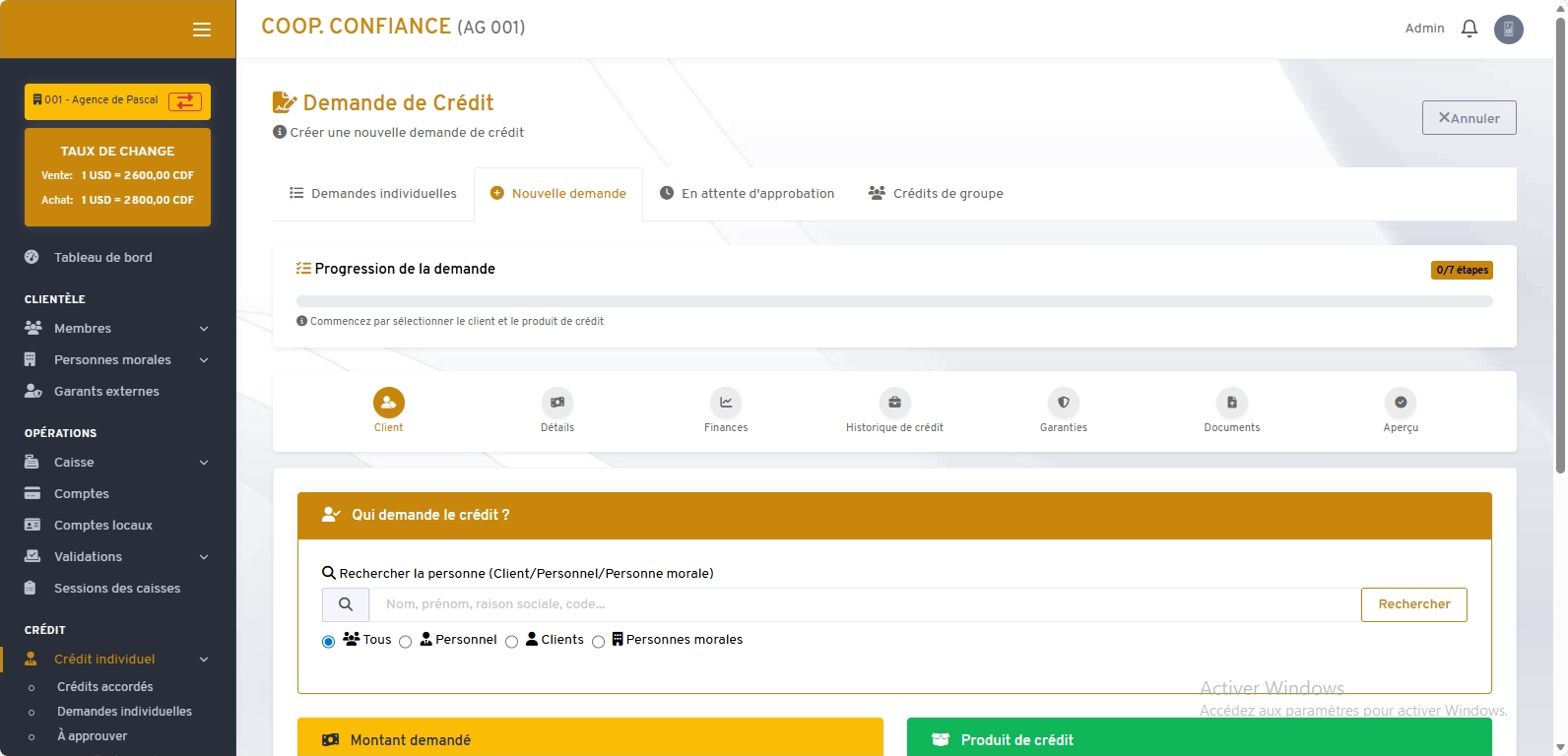Viewport: 1568px width, 756px height.
Task: Click the Admin user avatar icon
Action: click(x=1508, y=29)
